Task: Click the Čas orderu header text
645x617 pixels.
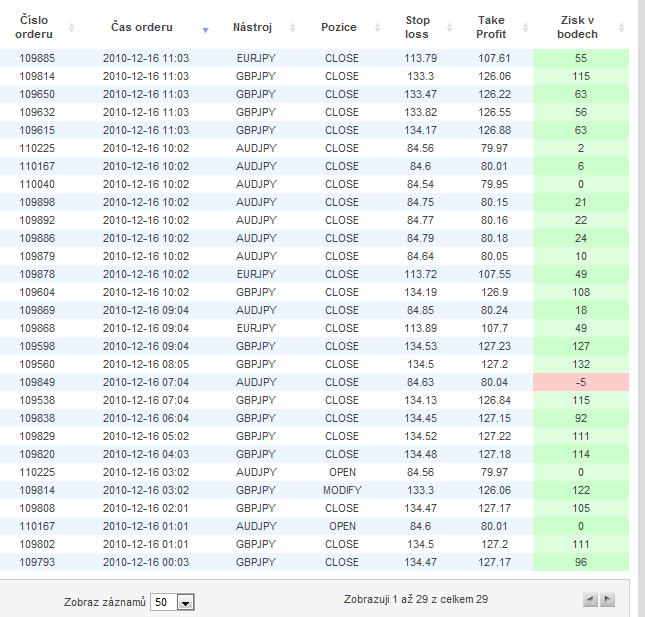Action: click(x=141, y=27)
